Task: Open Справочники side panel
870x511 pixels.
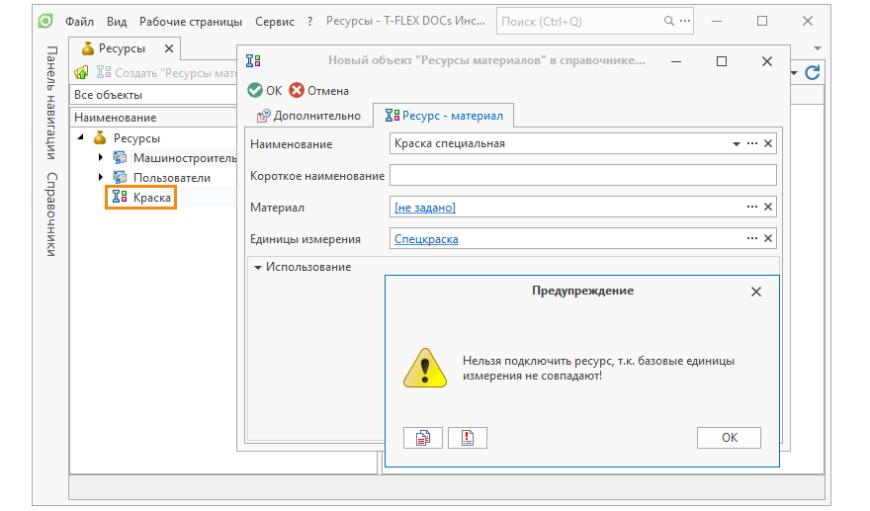Action: pos(51,214)
